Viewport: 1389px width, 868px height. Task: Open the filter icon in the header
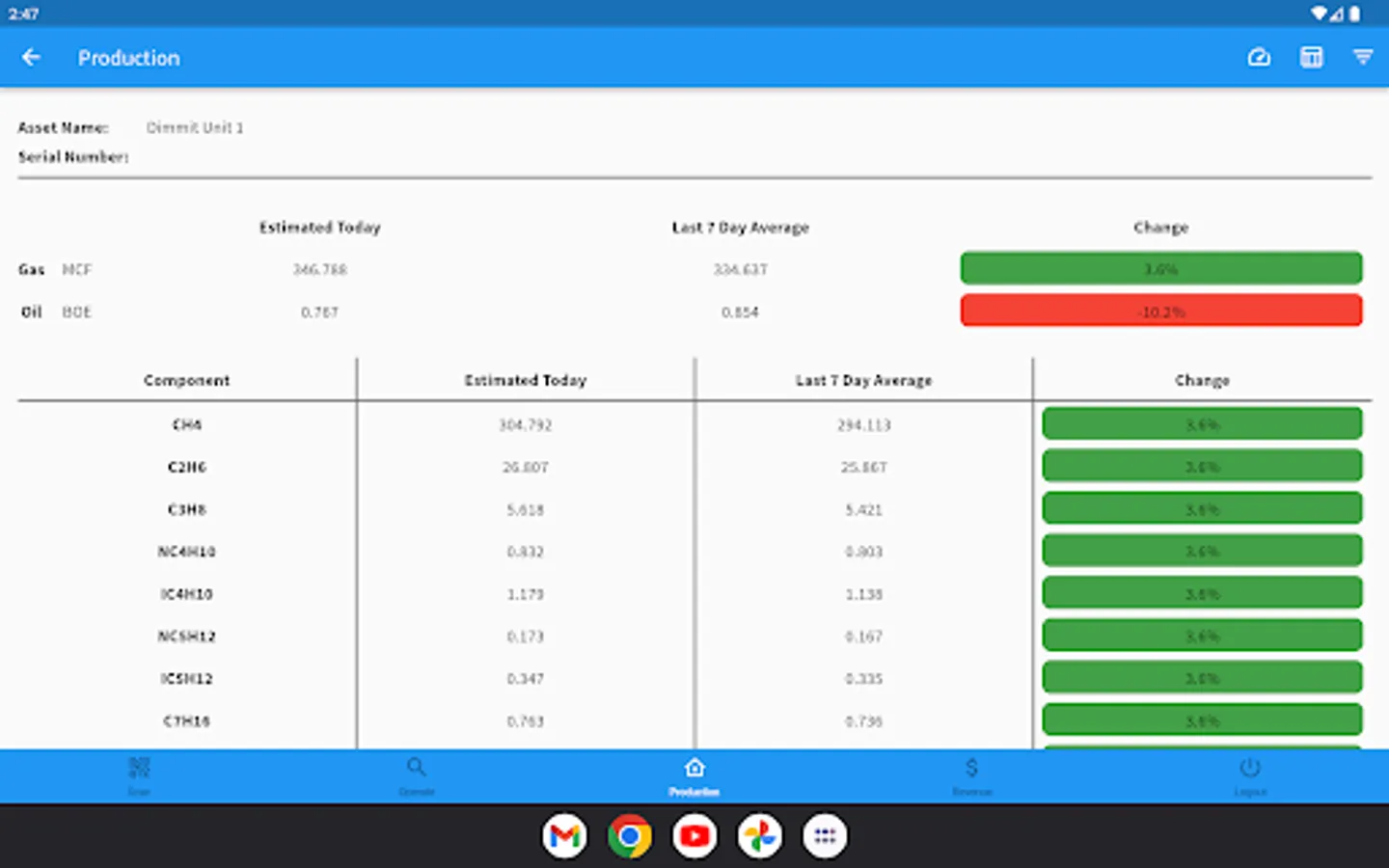pos(1363,58)
